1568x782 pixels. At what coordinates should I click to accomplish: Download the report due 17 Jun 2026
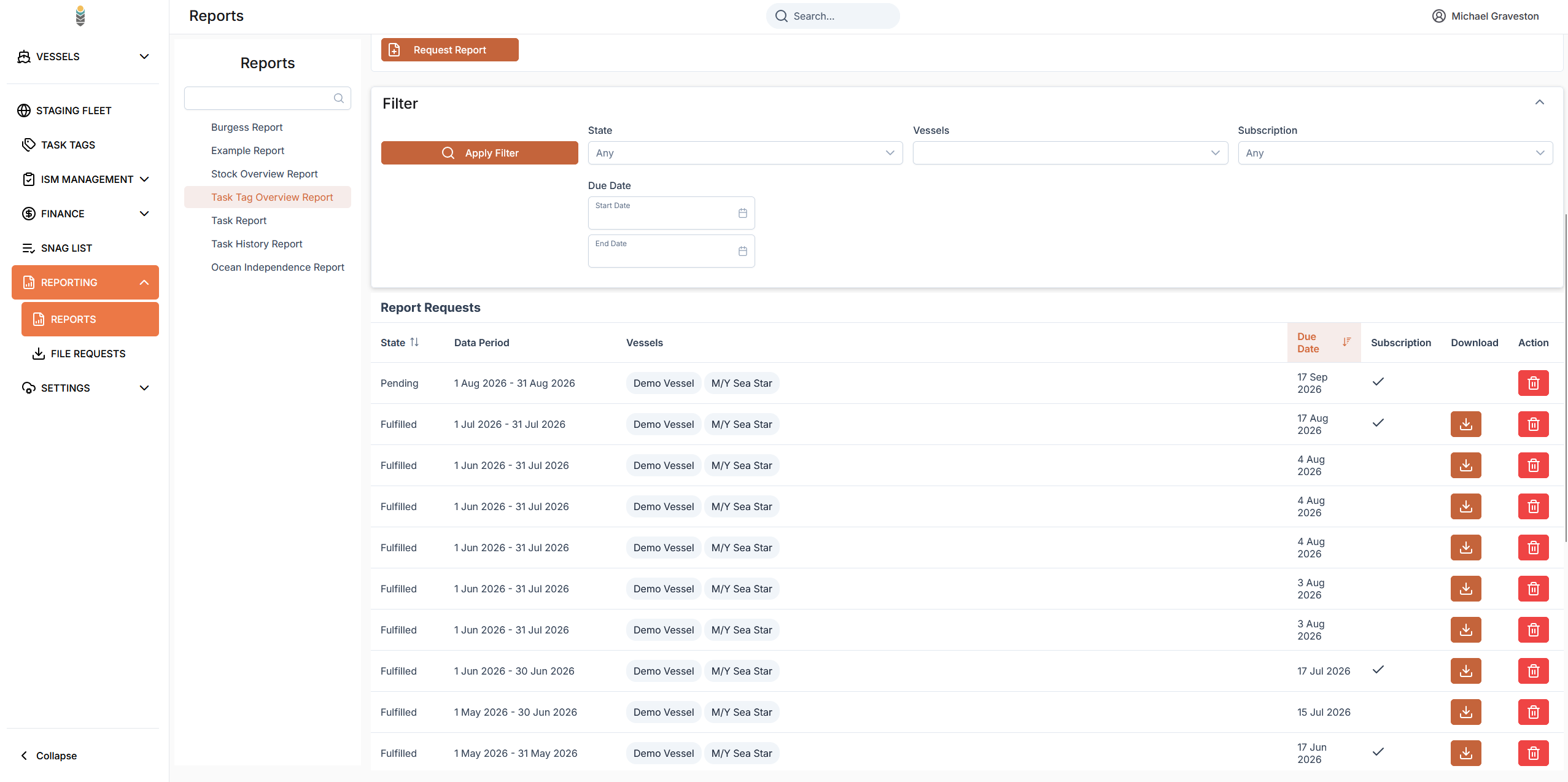(1465, 753)
